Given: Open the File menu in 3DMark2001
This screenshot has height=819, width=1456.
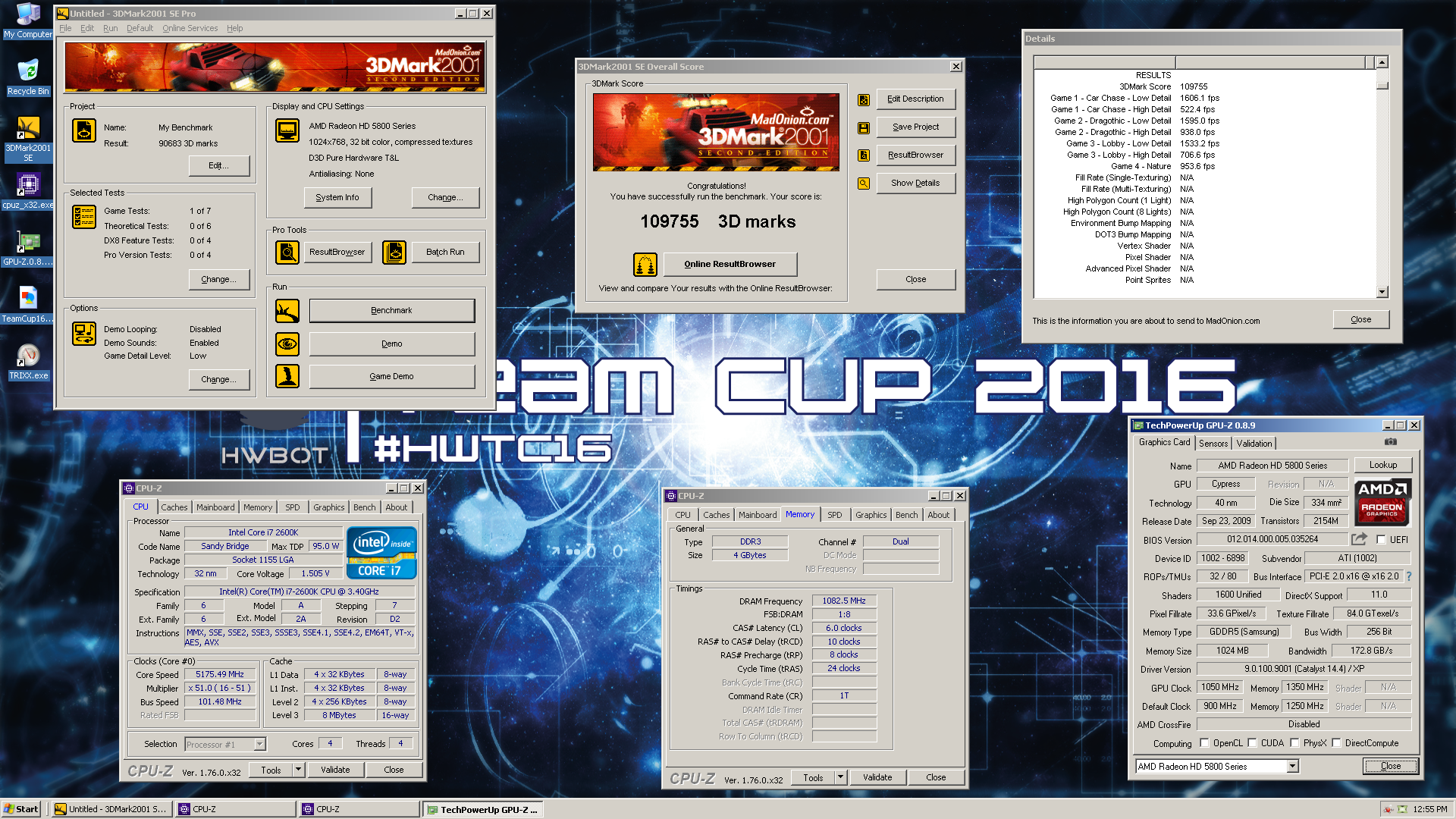Looking at the screenshot, I should click(65, 28).
